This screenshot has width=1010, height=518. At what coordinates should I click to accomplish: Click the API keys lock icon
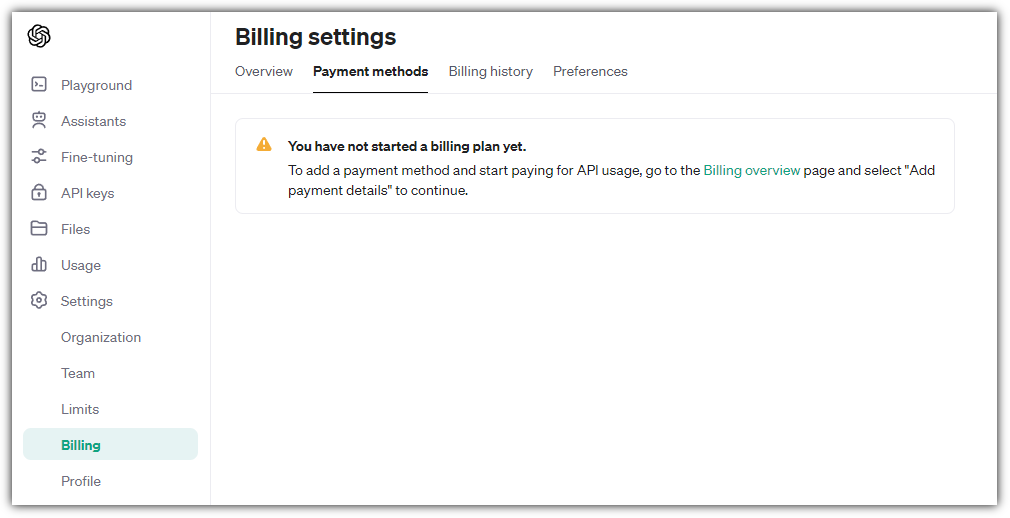pos(39,193)
